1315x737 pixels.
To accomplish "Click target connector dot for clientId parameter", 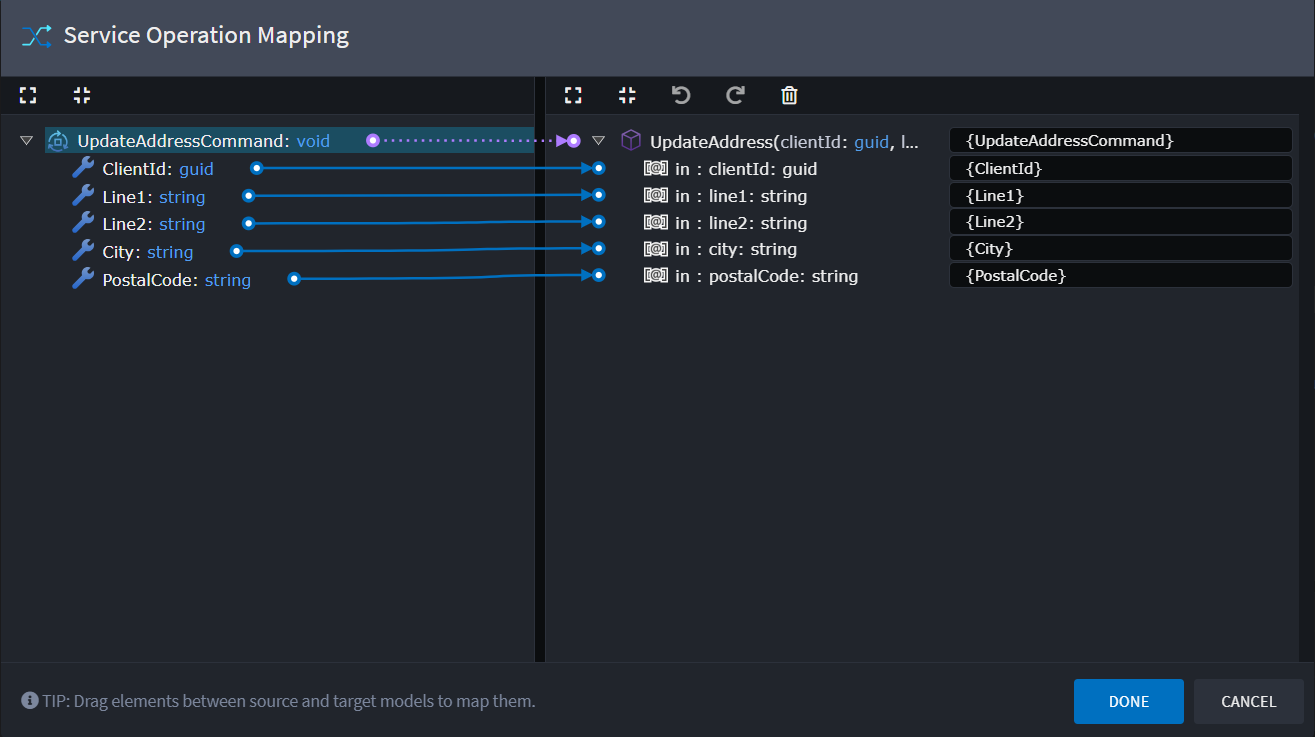I will [x=599, y=168].
